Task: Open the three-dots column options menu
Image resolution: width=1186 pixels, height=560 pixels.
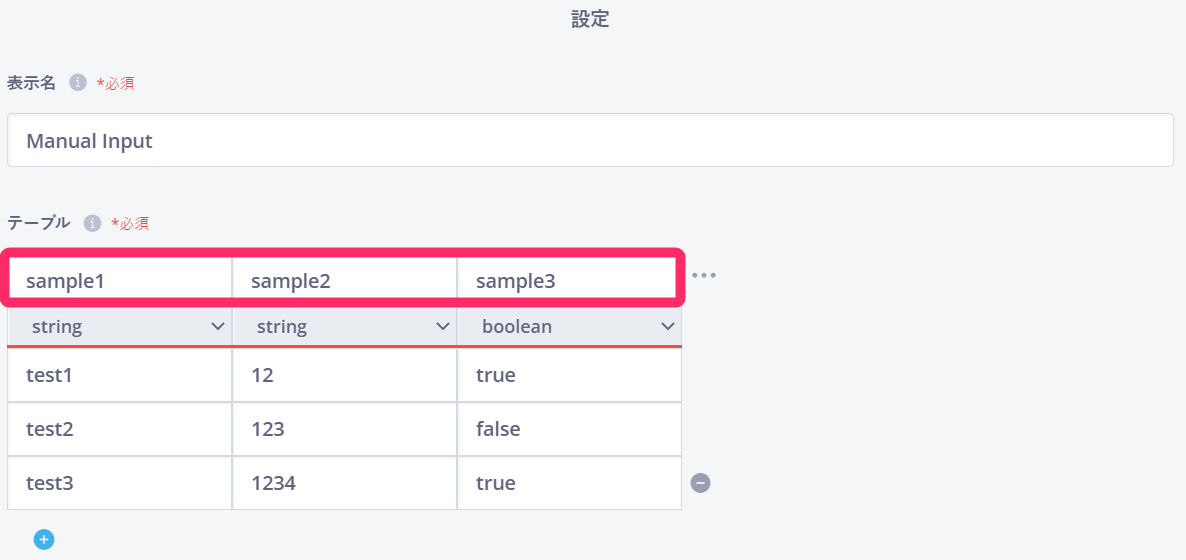Action: click(703, 275)
